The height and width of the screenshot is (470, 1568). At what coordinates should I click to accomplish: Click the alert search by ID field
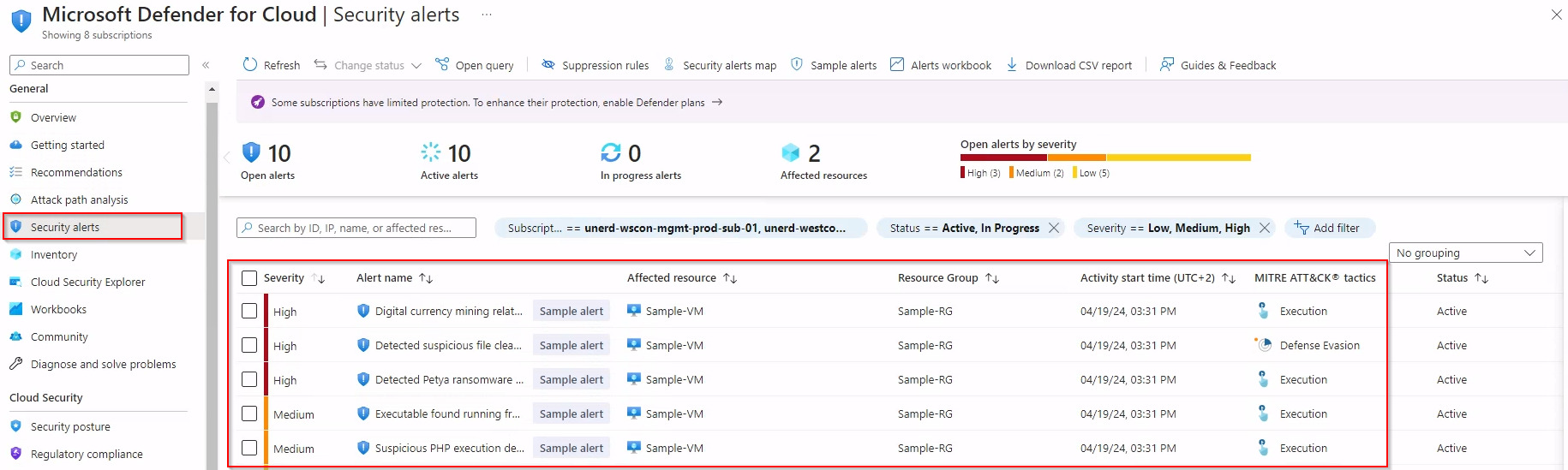(x=356, y=228)
